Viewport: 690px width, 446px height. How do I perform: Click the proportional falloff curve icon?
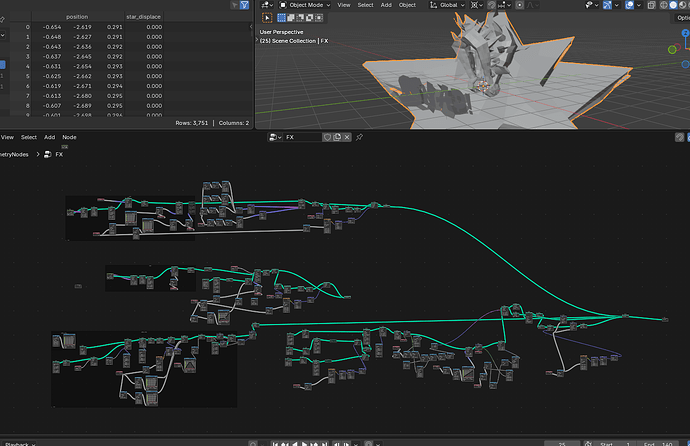(x=532, y=5)
